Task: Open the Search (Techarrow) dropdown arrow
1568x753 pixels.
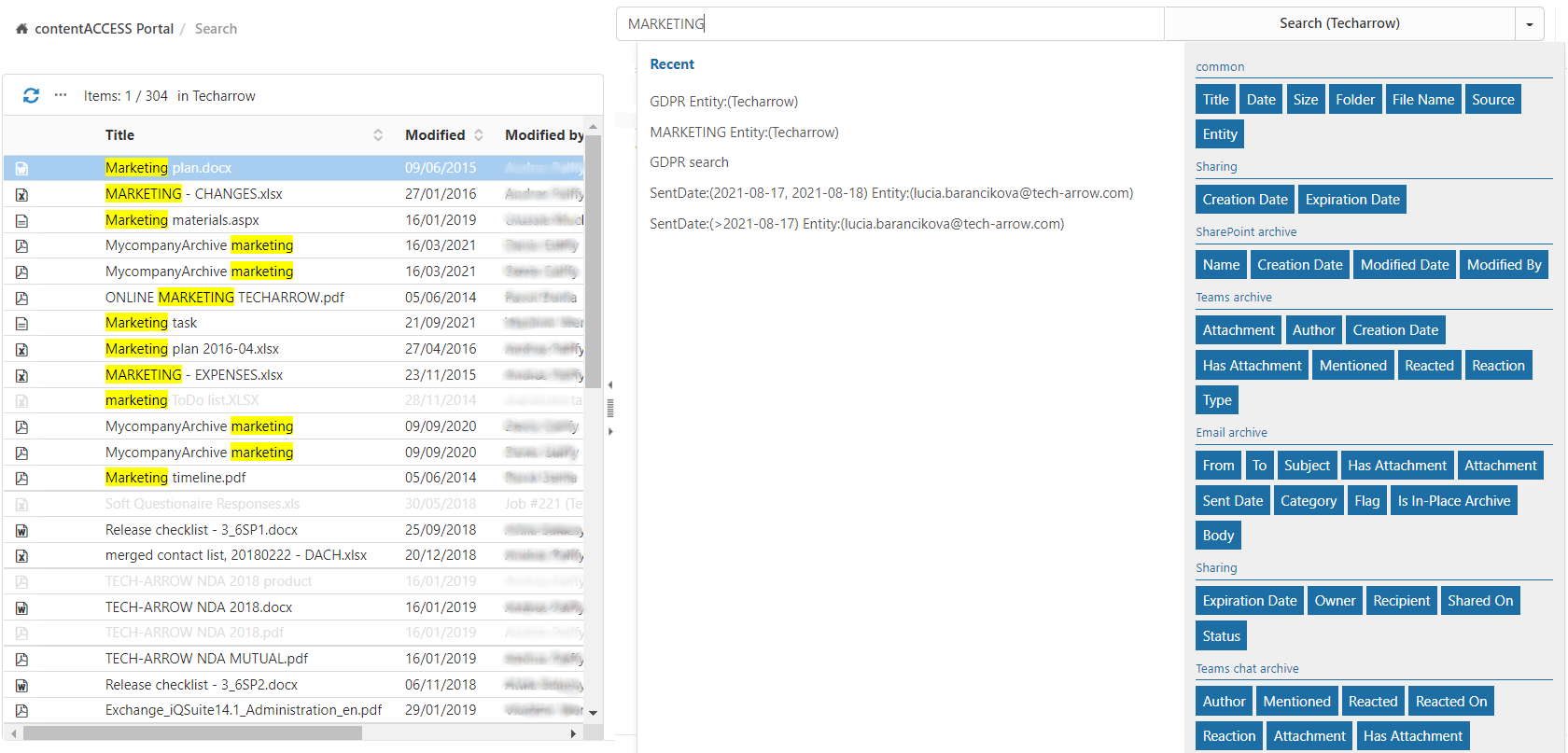Action: [1529, 24]
